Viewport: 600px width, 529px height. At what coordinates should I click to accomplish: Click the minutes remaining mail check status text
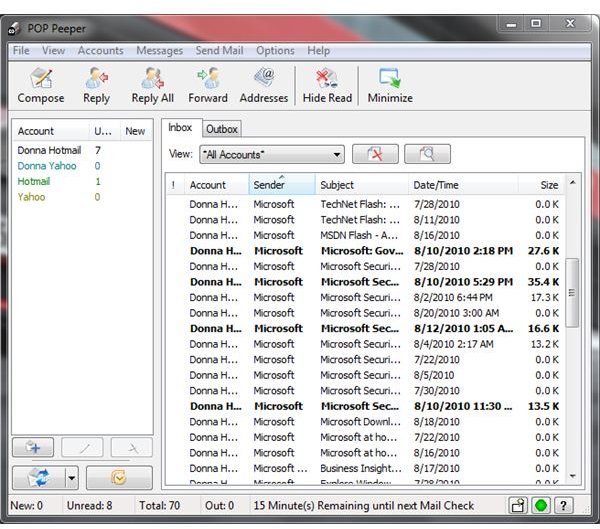click(364, 506)
